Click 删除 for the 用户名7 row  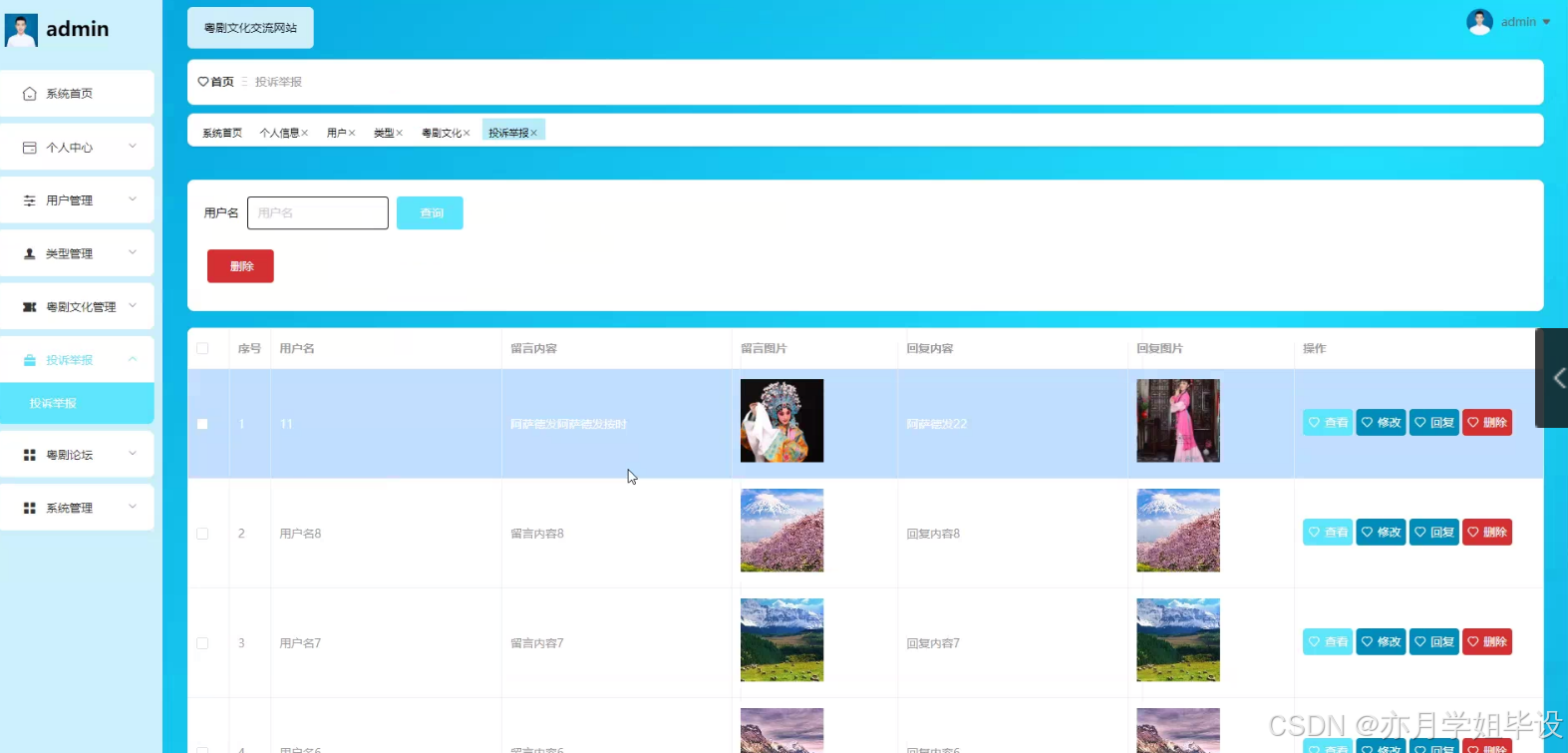click(1487, 642)
